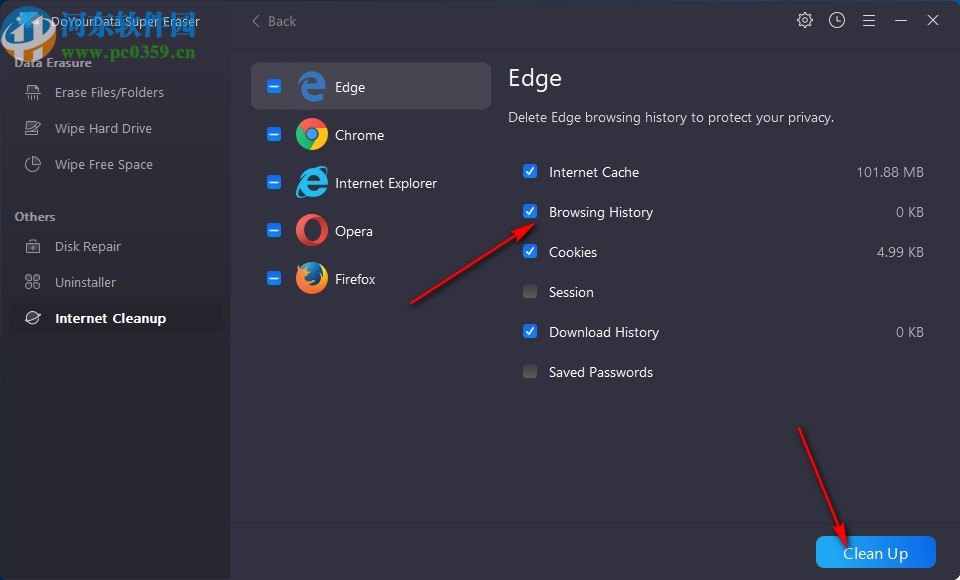Open the hamburger menu

[868, 20]
